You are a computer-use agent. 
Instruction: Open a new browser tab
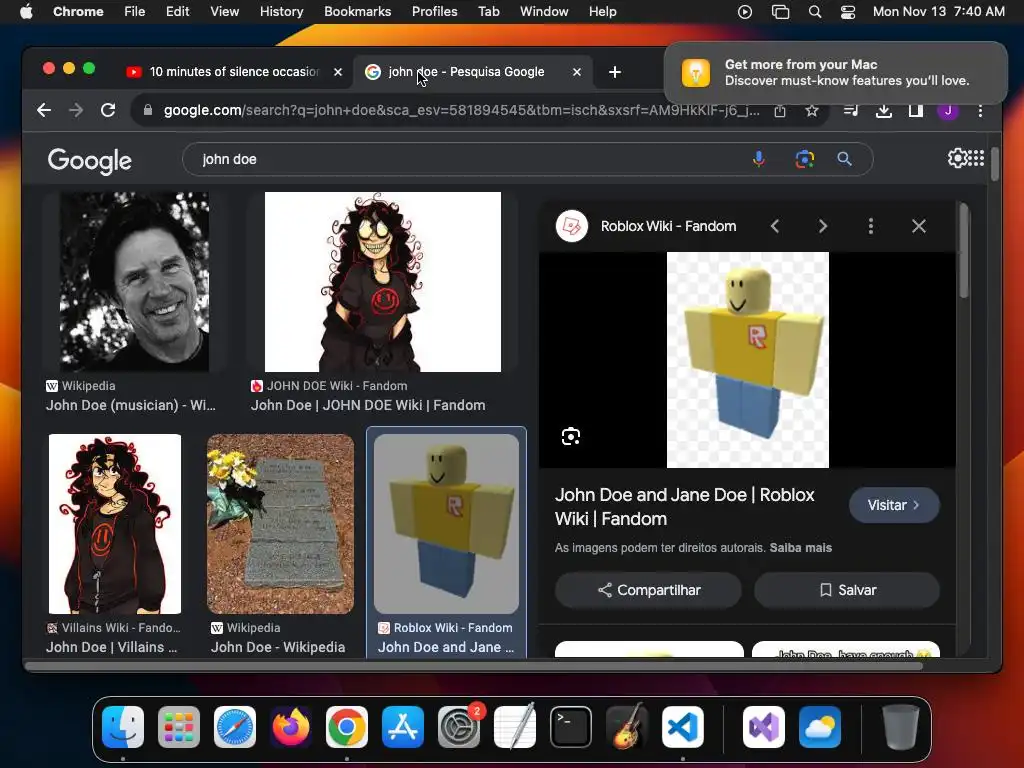615,72
